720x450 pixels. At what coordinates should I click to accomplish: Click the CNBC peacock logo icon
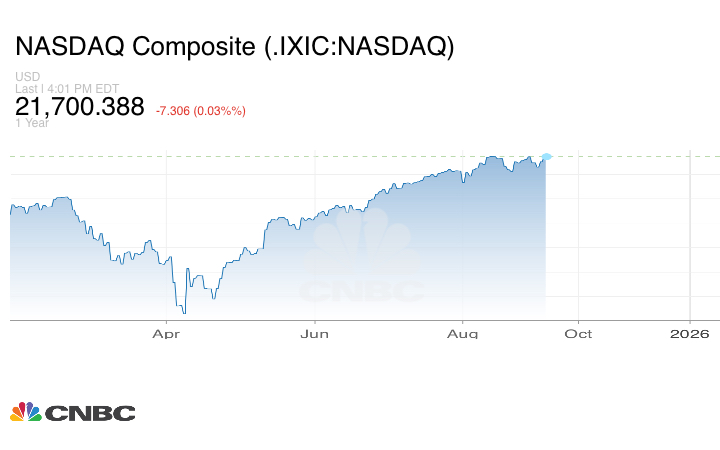(x=25, y=412)
